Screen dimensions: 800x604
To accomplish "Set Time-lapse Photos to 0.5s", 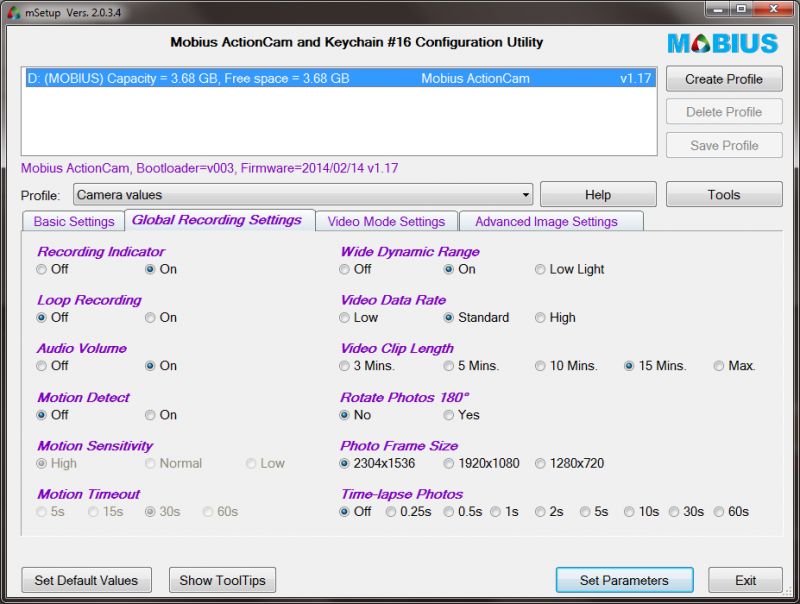I will click(463, 512).
